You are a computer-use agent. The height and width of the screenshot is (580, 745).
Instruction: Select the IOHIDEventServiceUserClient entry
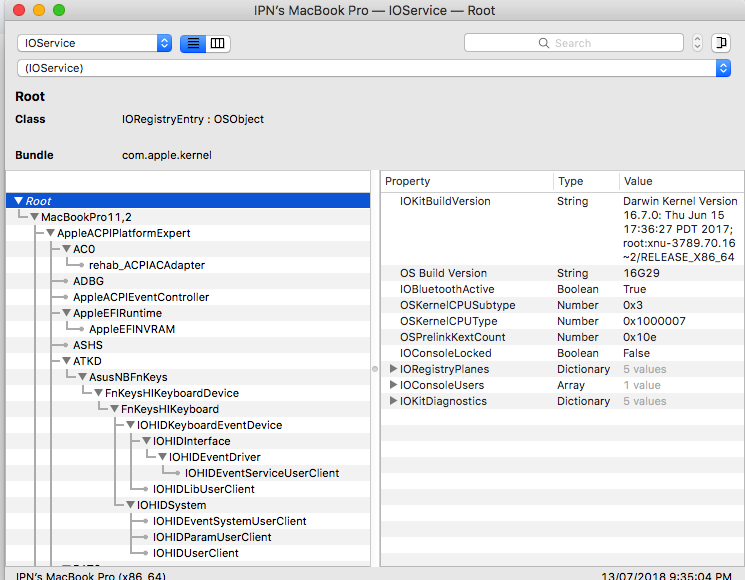(x=262, y=473)
